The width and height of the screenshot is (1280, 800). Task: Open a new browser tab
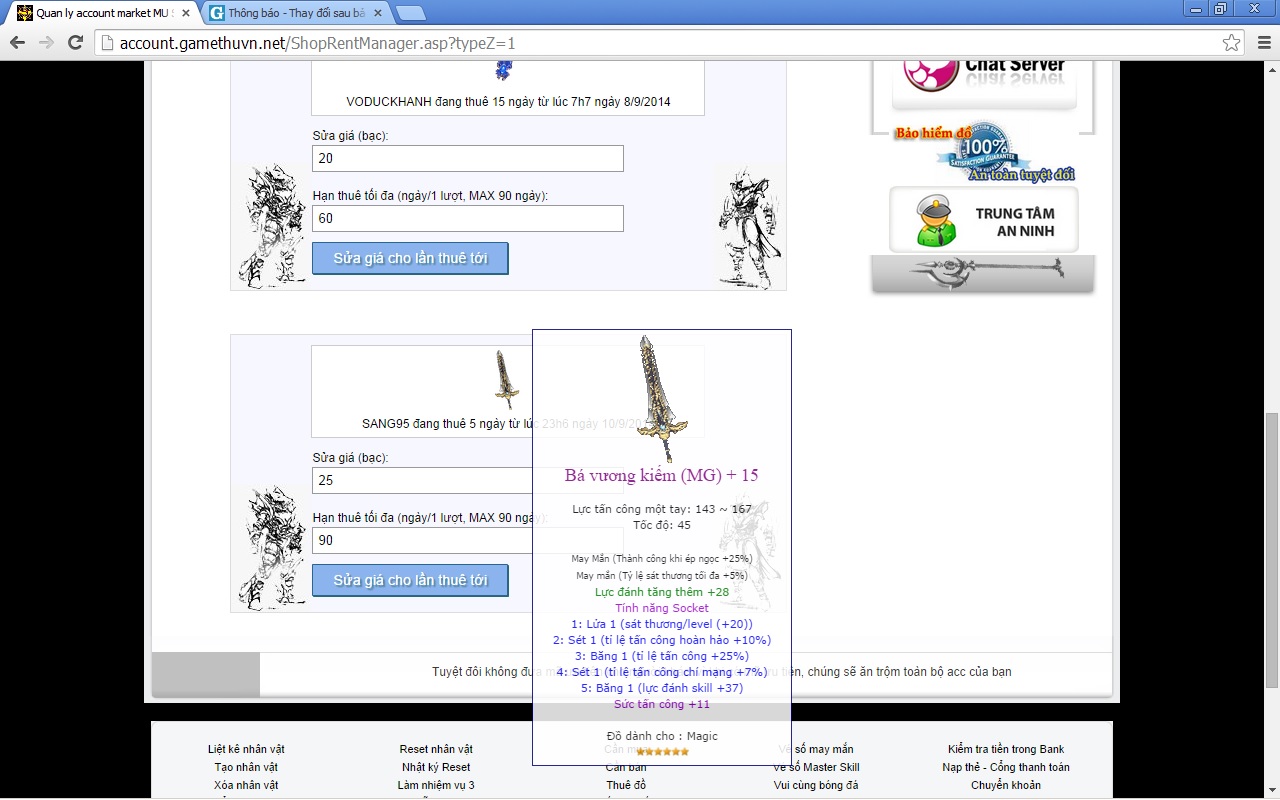411,13
